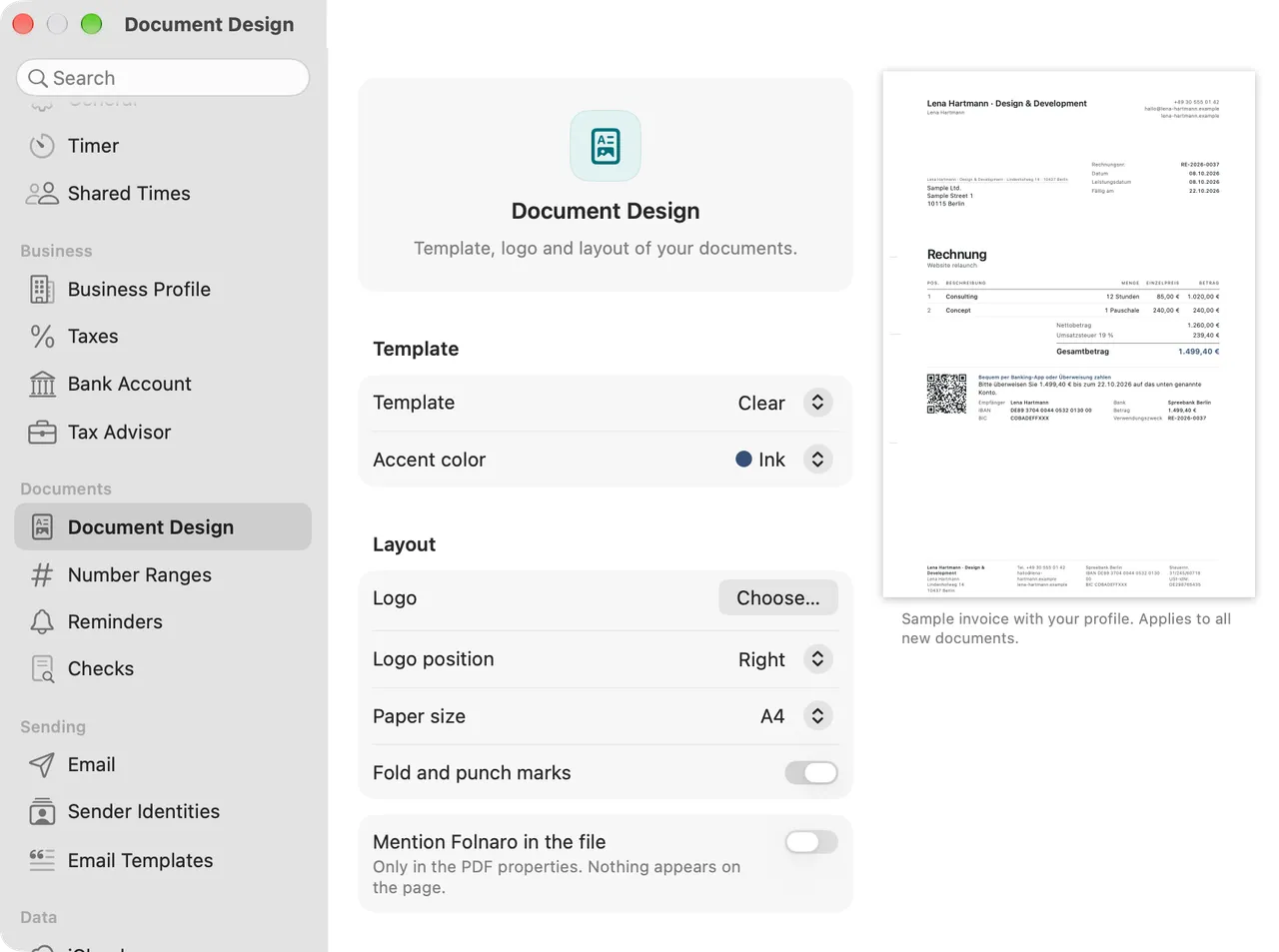1279x952 pixels.
Task: Click the Checks magnifier document icon
Action: tap(42, 669)
